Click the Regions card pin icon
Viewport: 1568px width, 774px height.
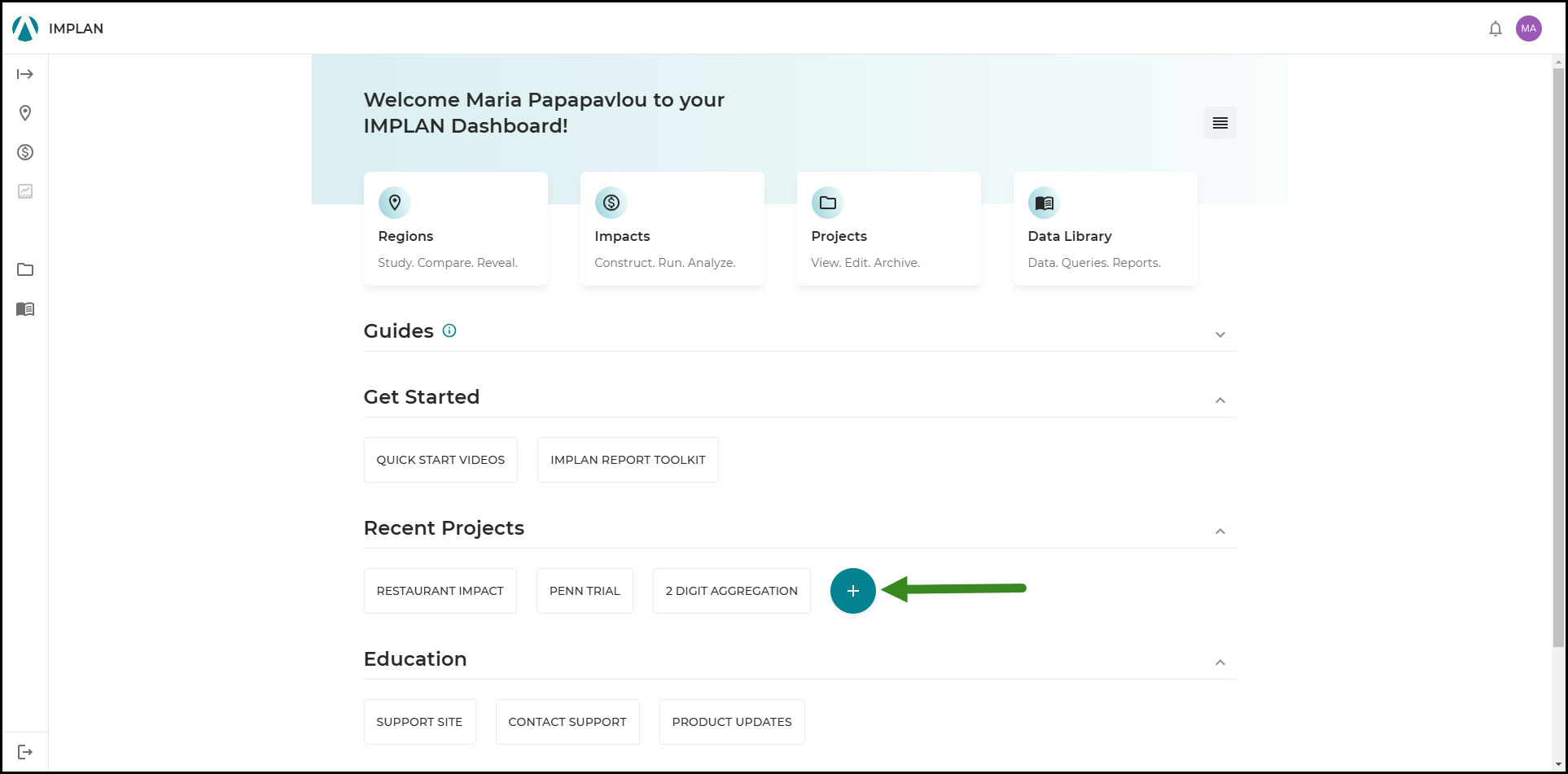click(x=395, y=203)
